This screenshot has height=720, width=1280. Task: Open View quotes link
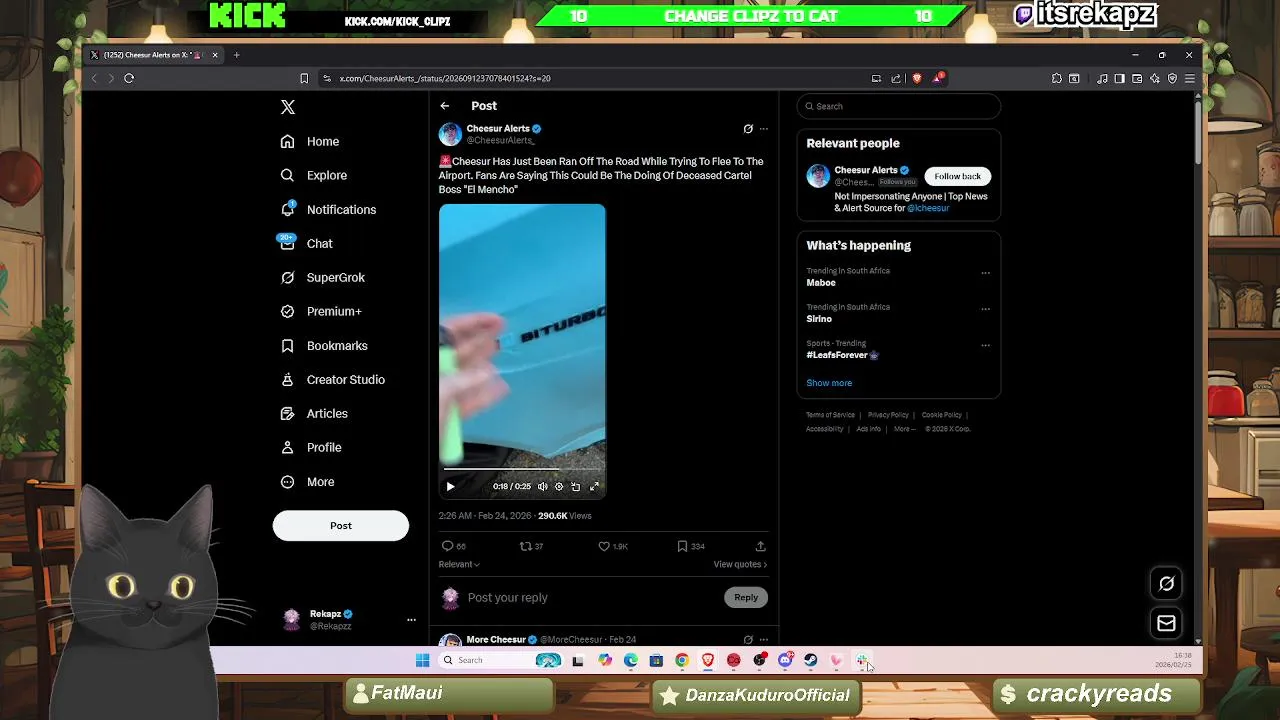click(740, 564)
